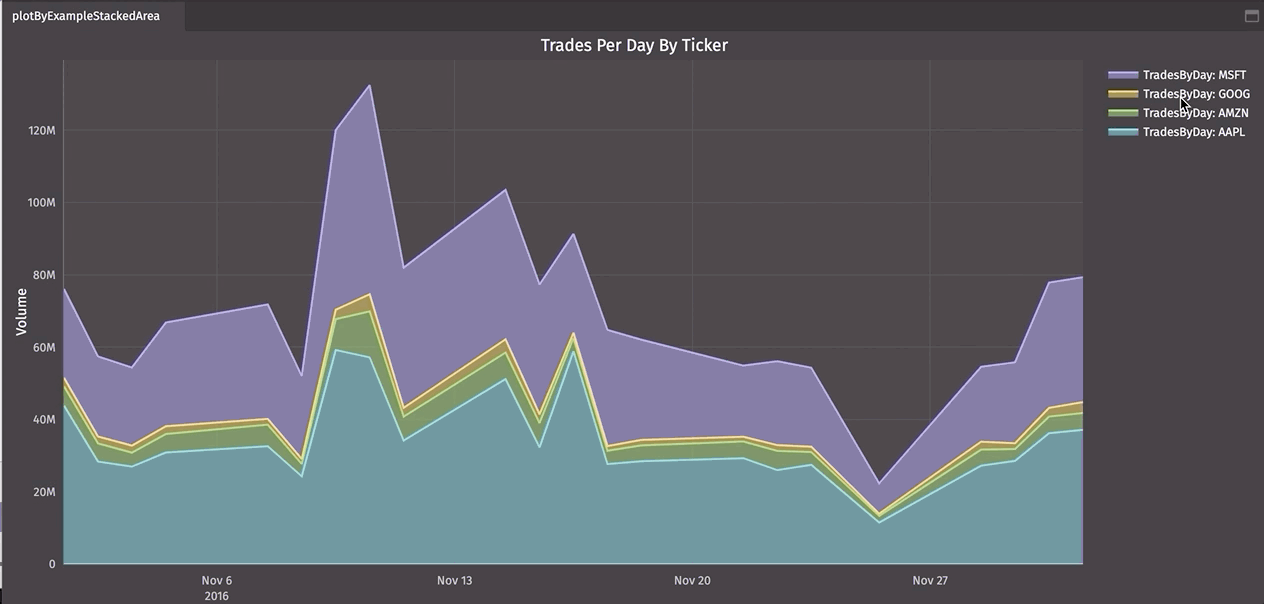Maximize the plot panel using top-right icon

click(1251, 16)
